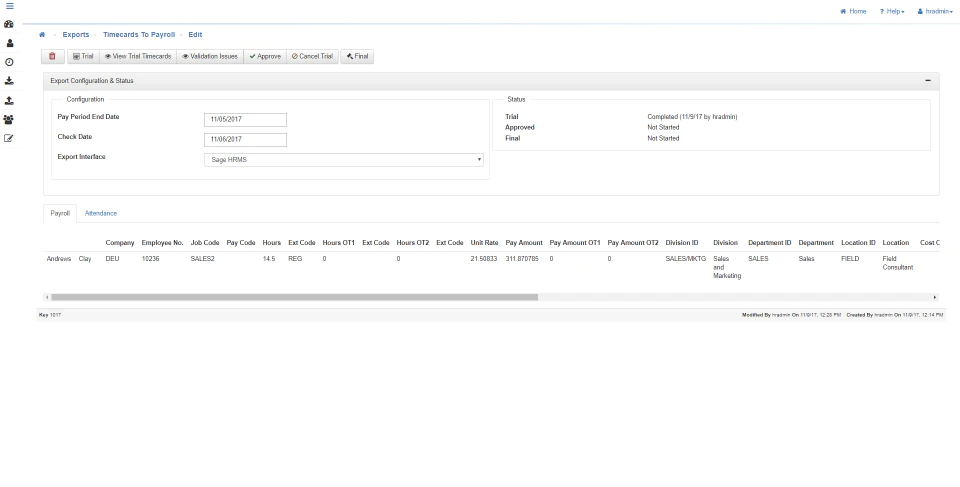Click the 'SALES2' job code cell
This screenshot has height=487, width=960.
click(203, 259)
